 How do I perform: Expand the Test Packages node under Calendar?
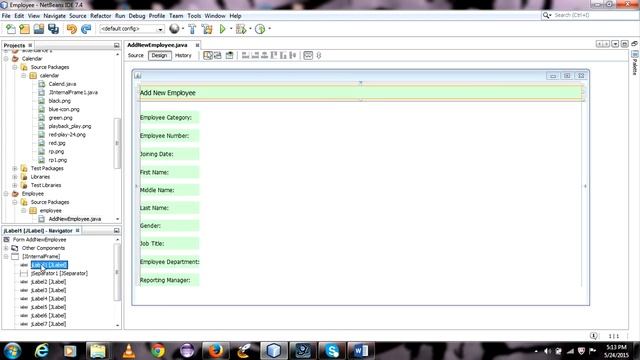click(15, 168)
